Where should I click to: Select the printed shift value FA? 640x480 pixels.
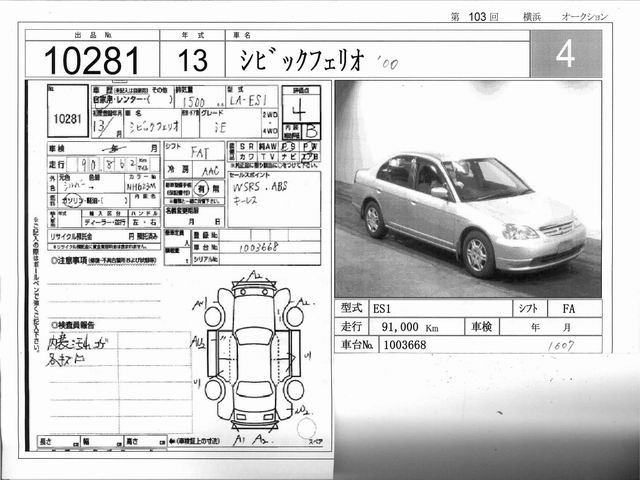coord(568,309)
